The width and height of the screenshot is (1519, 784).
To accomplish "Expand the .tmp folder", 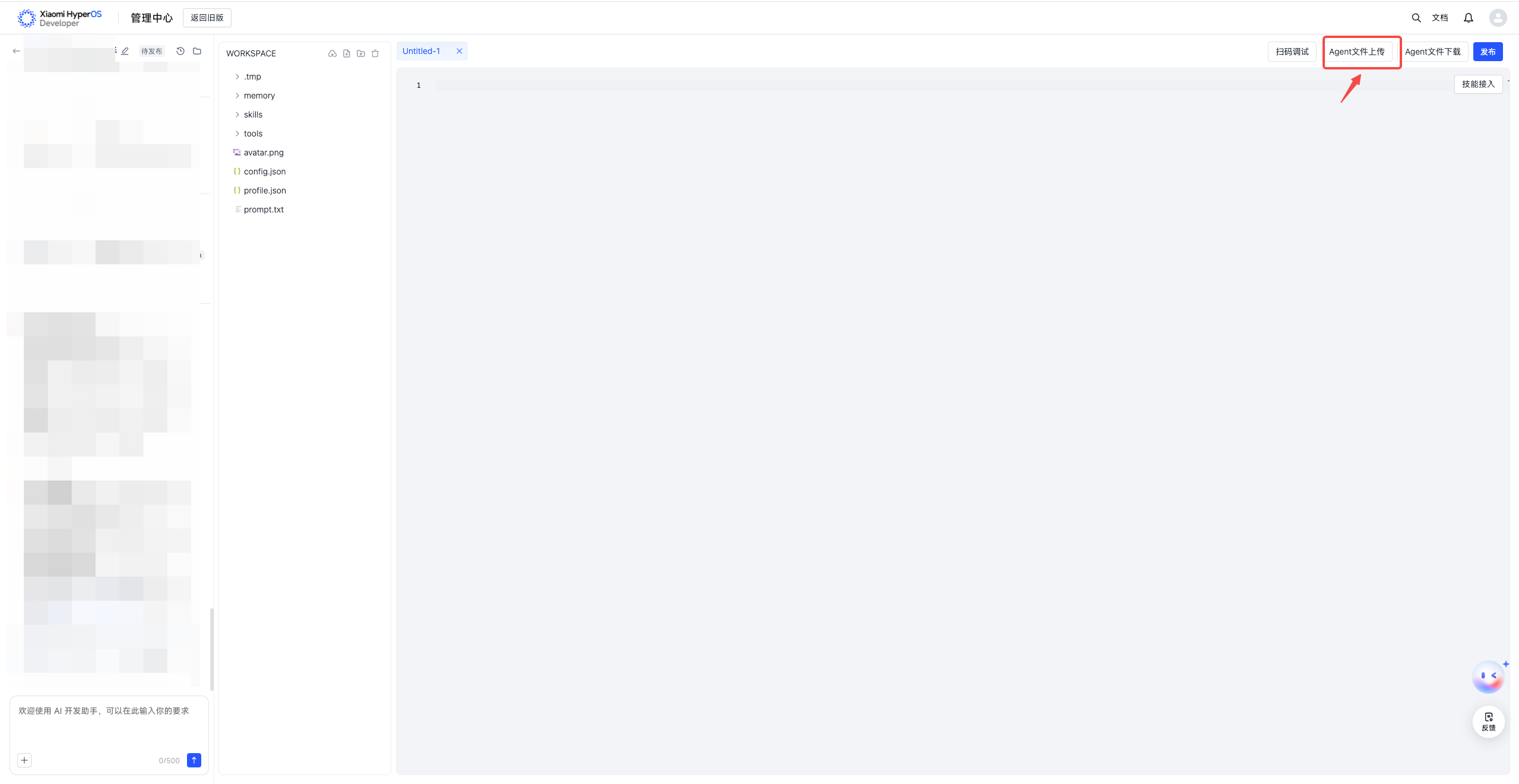I will pyautogui.click(x=252, y=77).
